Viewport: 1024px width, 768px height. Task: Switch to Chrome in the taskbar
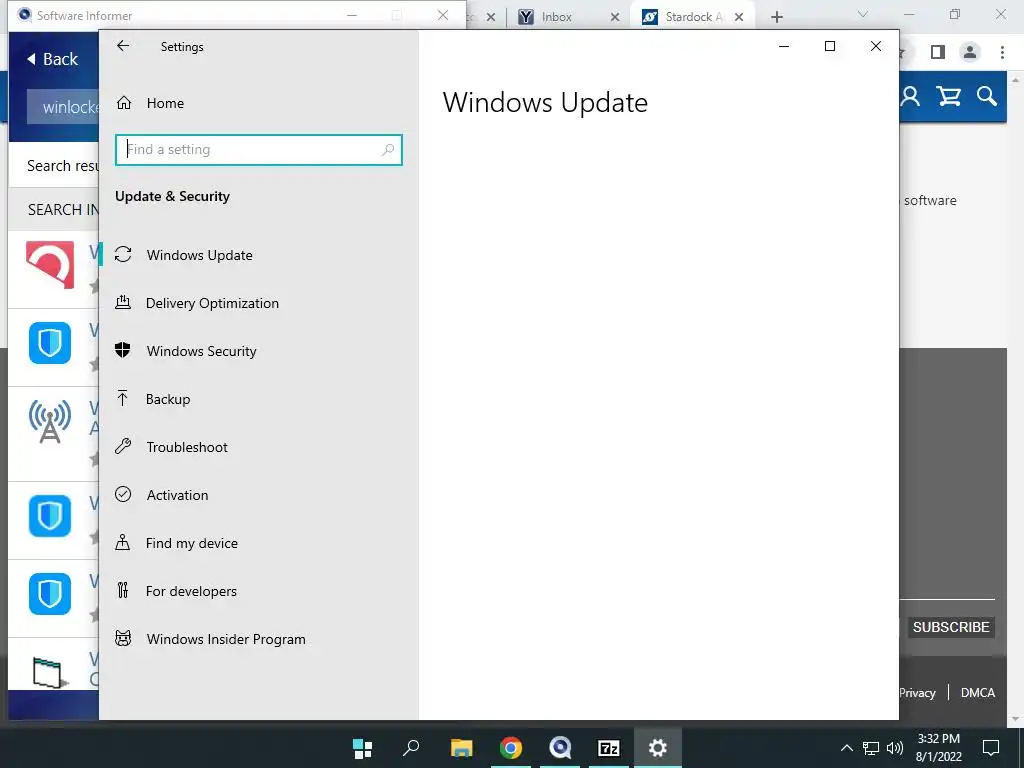coord(511,748)
